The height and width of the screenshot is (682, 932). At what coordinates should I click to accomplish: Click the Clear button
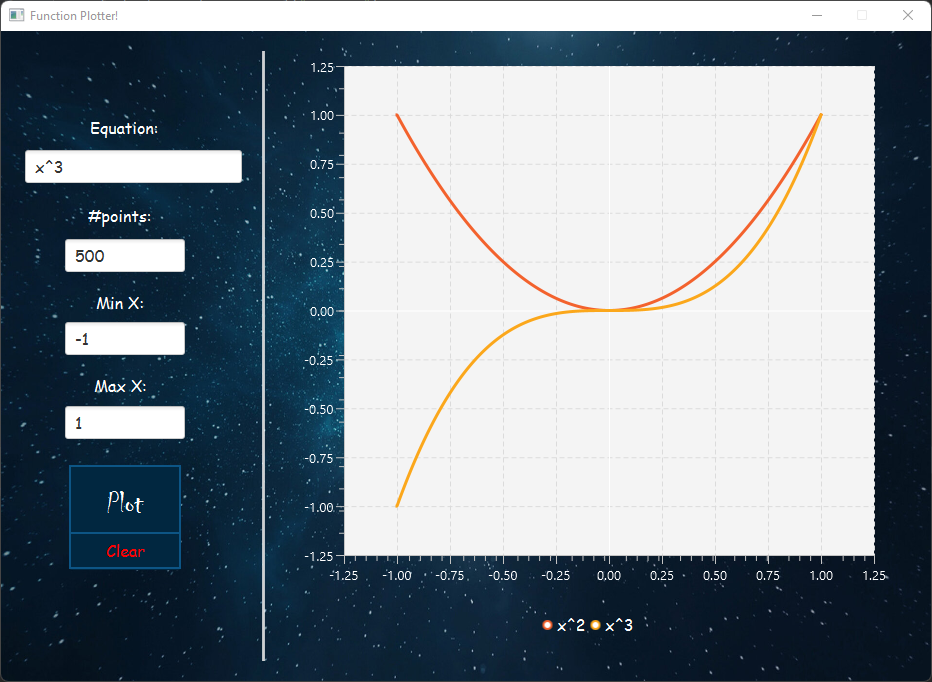point(125,550)
